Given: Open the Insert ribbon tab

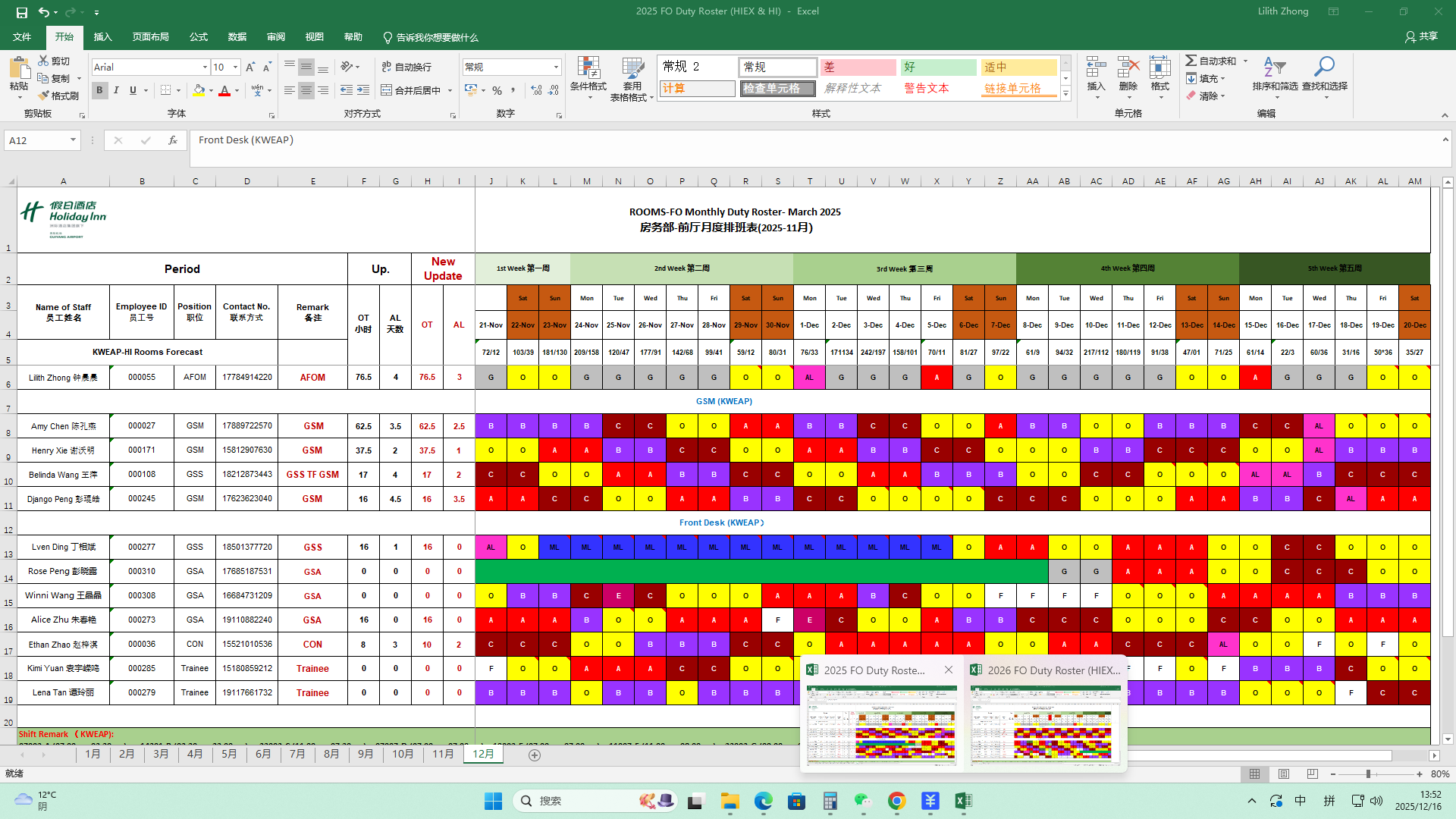Looking at the screenshot, I should (x=102, y=37).
